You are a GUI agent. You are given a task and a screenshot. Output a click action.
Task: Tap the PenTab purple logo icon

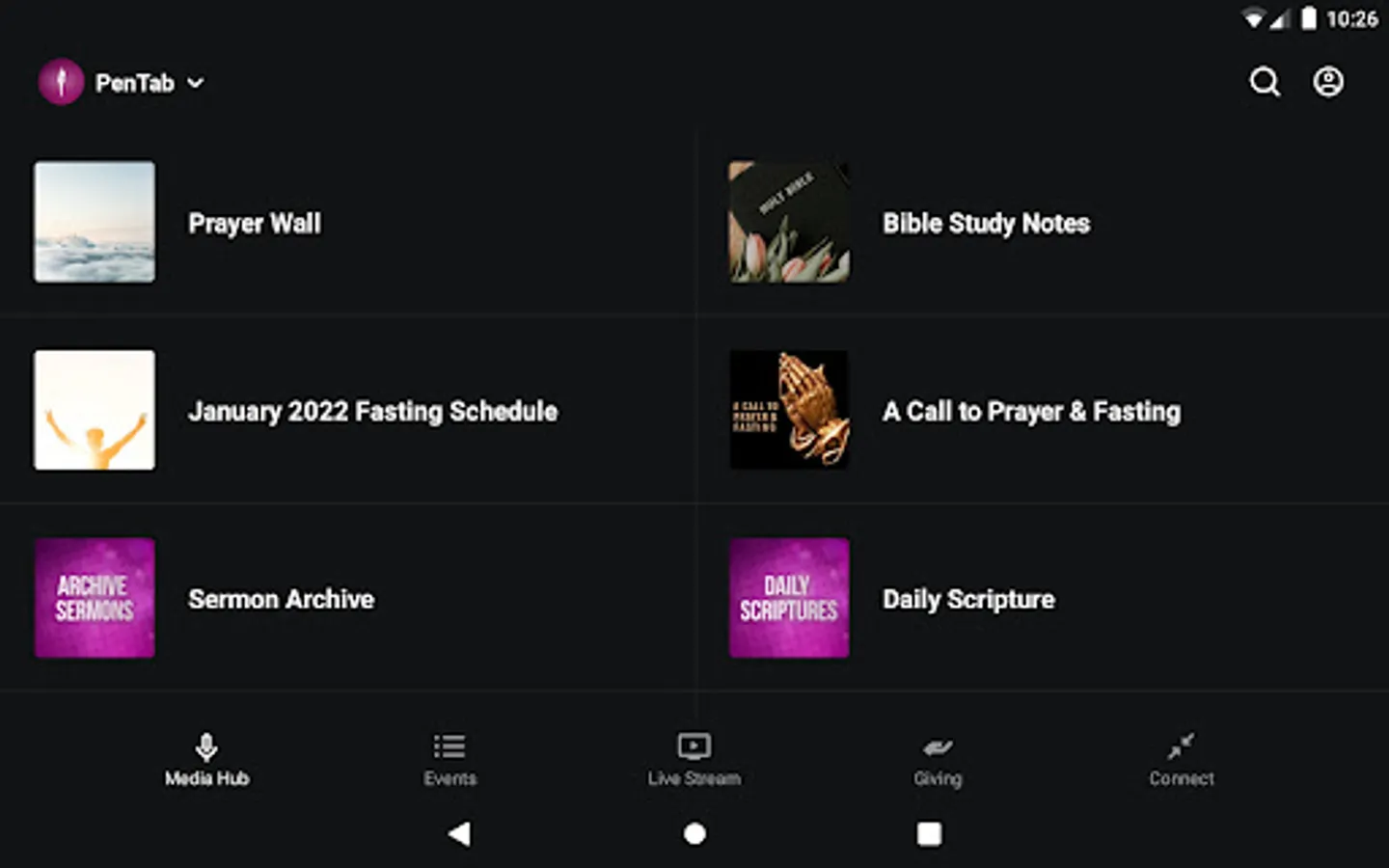click(x=61, y=82)
